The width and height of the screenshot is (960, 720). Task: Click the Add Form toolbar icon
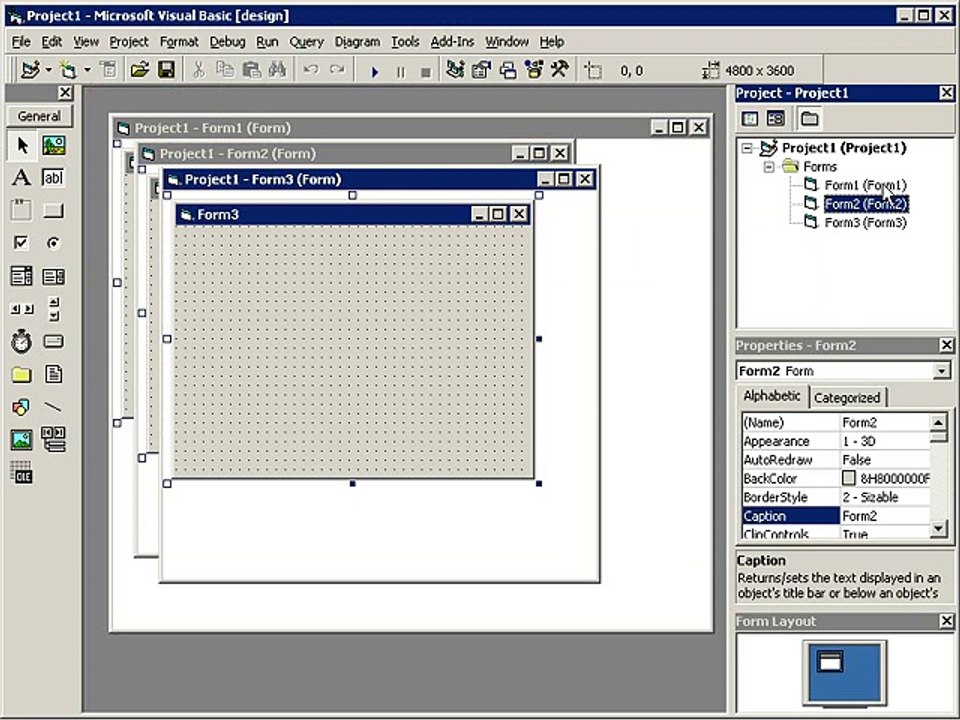click(67, 70)
